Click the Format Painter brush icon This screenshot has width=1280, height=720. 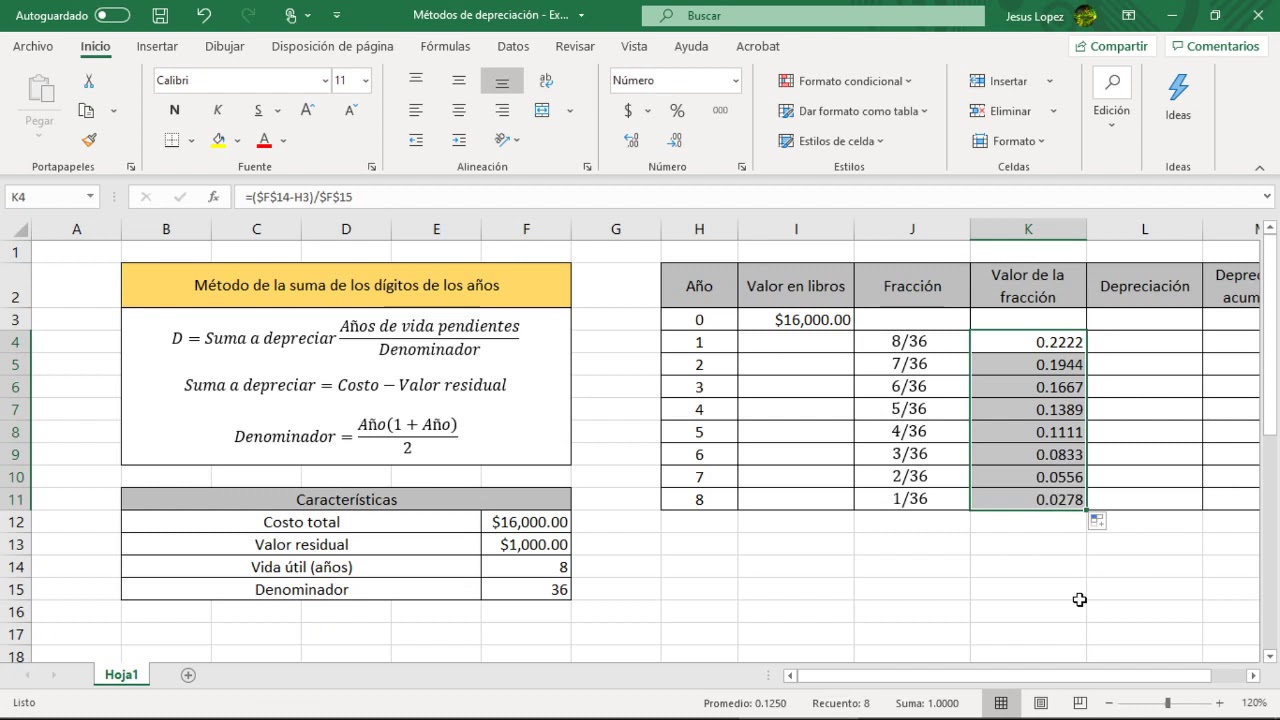point(89,140)
